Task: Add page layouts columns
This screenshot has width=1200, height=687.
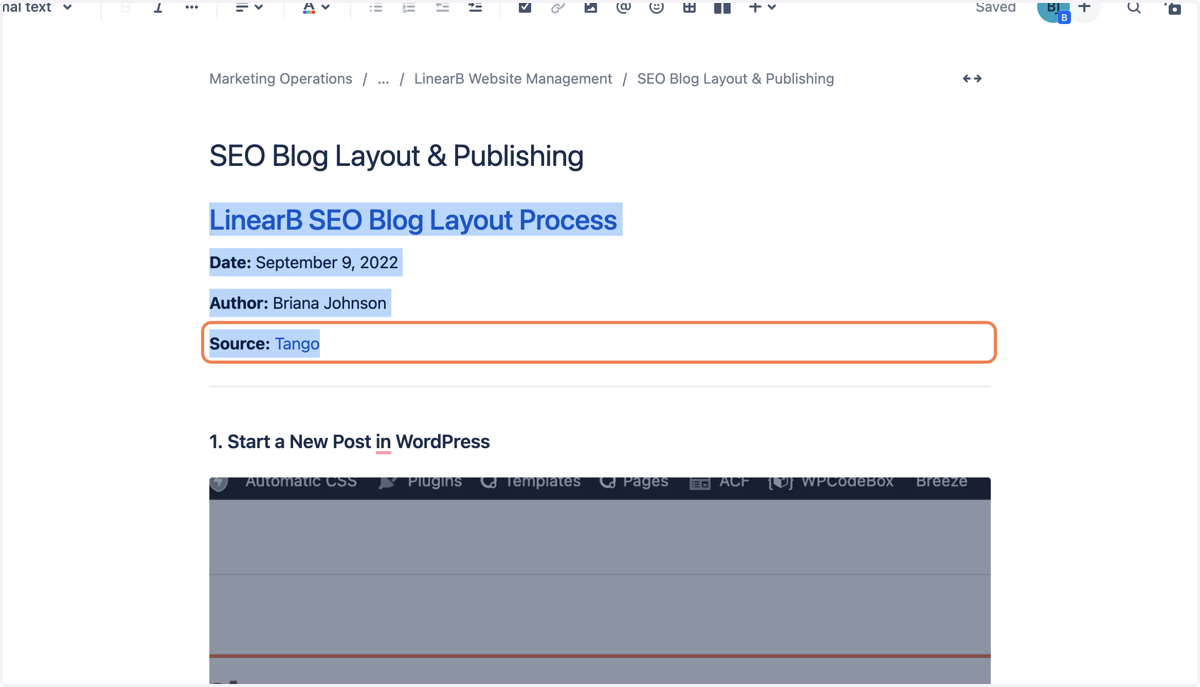Action: tap(722, 7)
